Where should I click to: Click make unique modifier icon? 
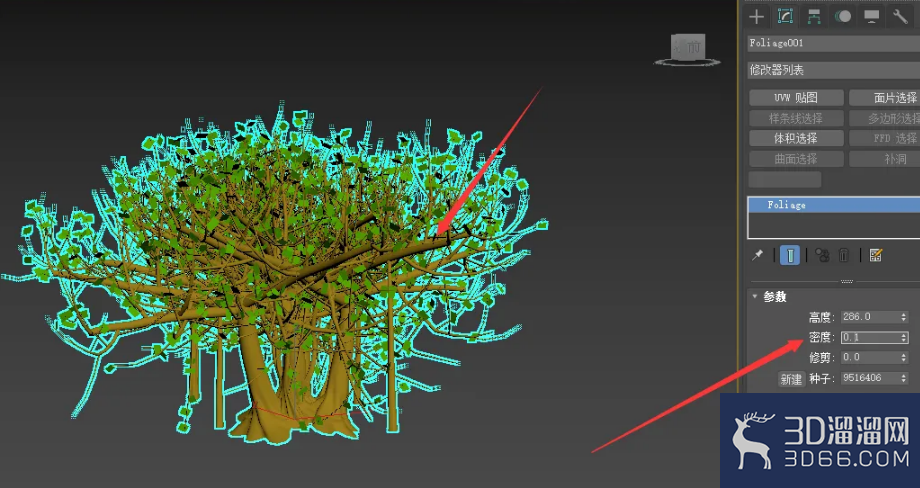pos(822,255)
